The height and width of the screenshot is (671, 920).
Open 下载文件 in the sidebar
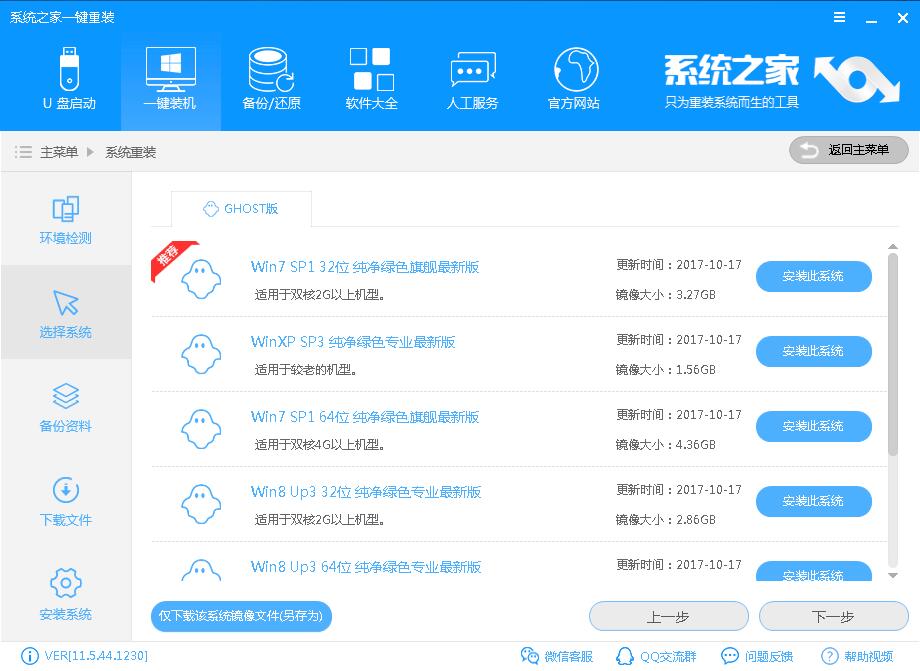click(x=65, y=499)
